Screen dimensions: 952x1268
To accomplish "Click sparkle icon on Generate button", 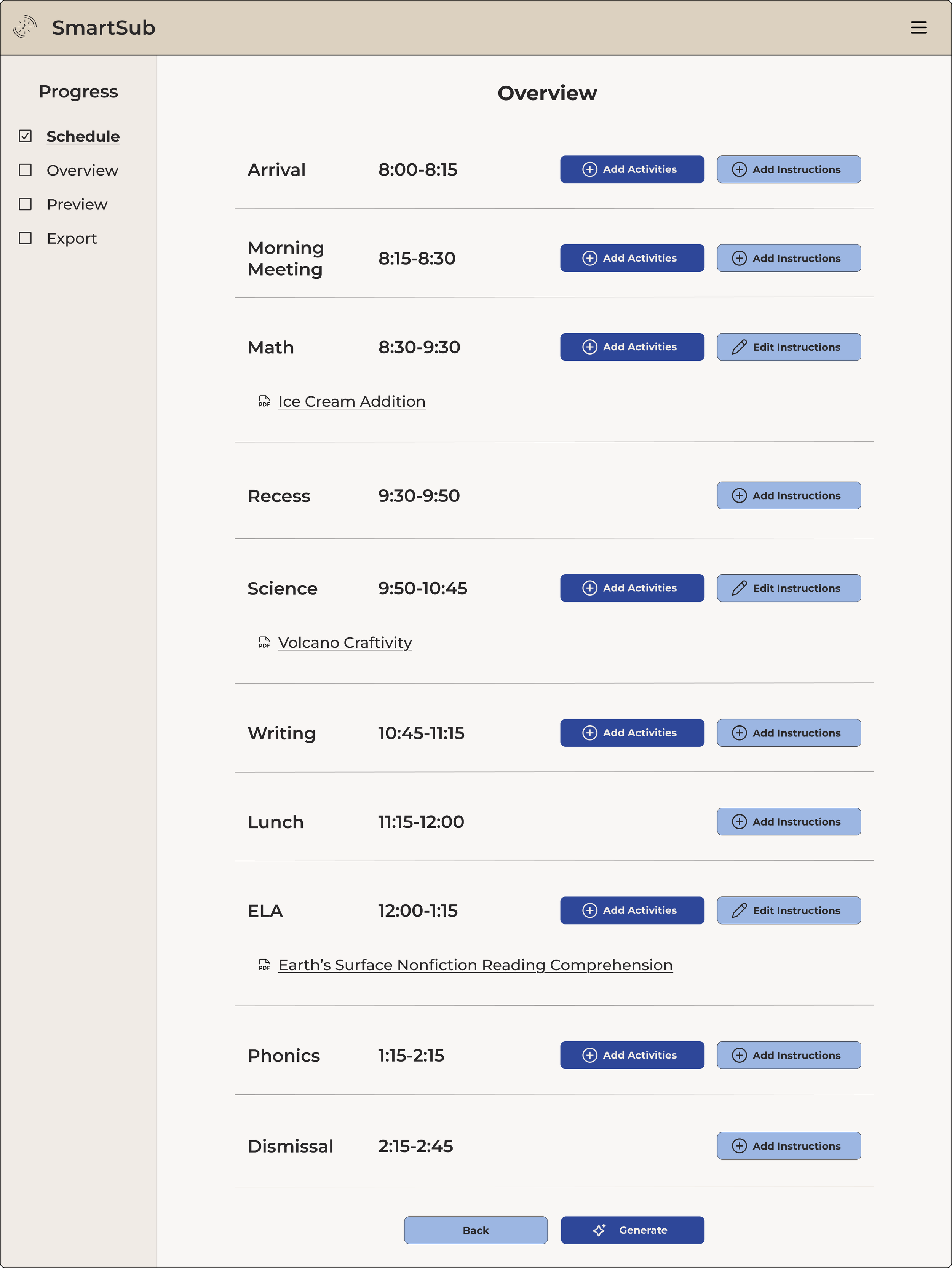I will pos(599,1230).
